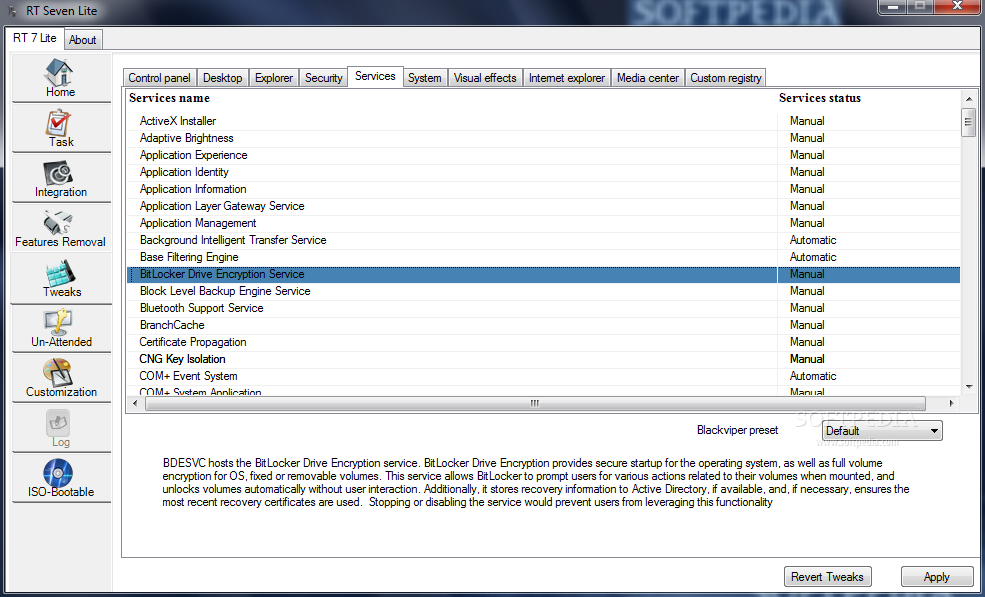
Task: Select BitLocker Drive Encryption Service row
Action: (x=543, y=275)
